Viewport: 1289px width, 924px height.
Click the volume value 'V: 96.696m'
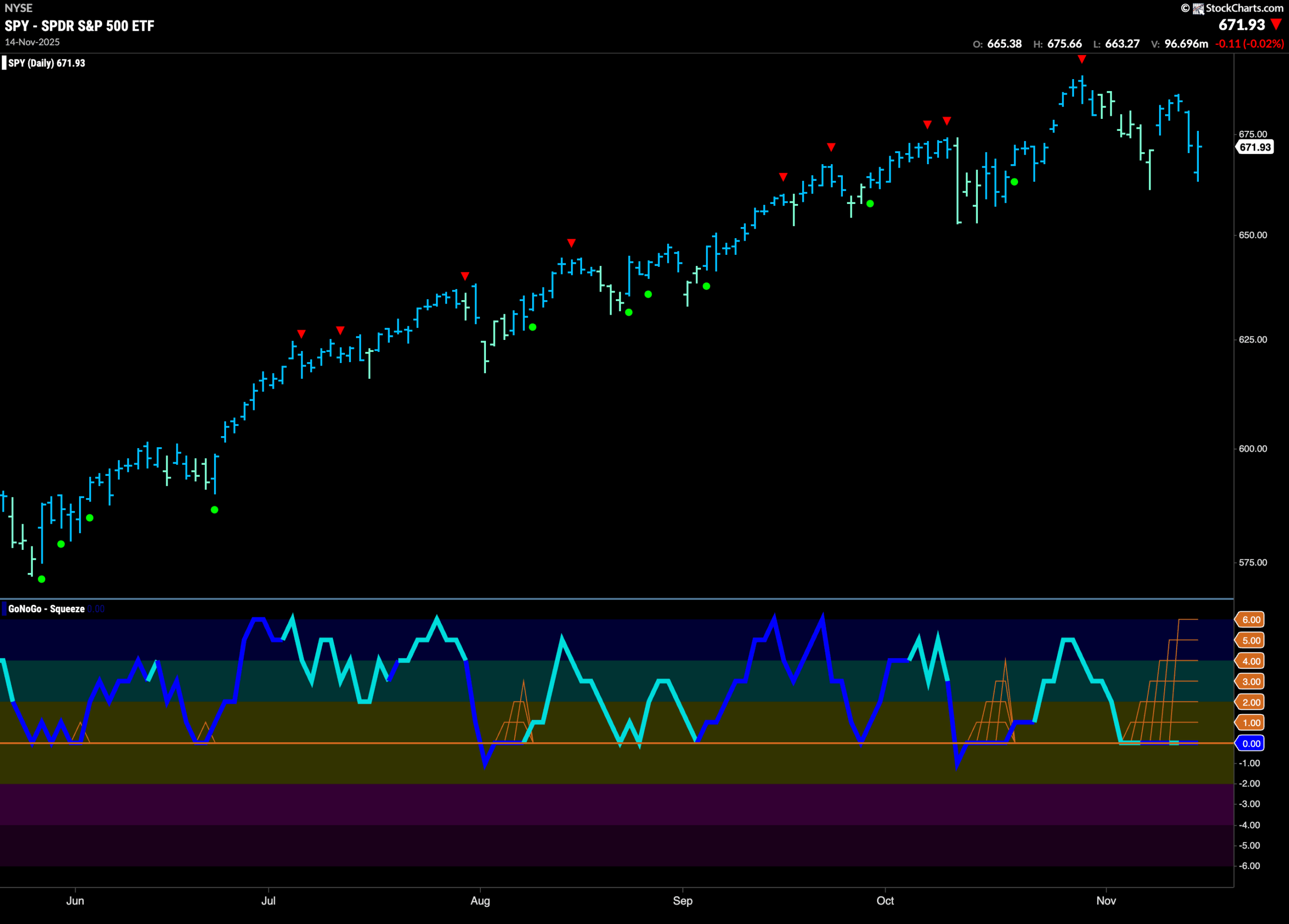coord(1180,44)
